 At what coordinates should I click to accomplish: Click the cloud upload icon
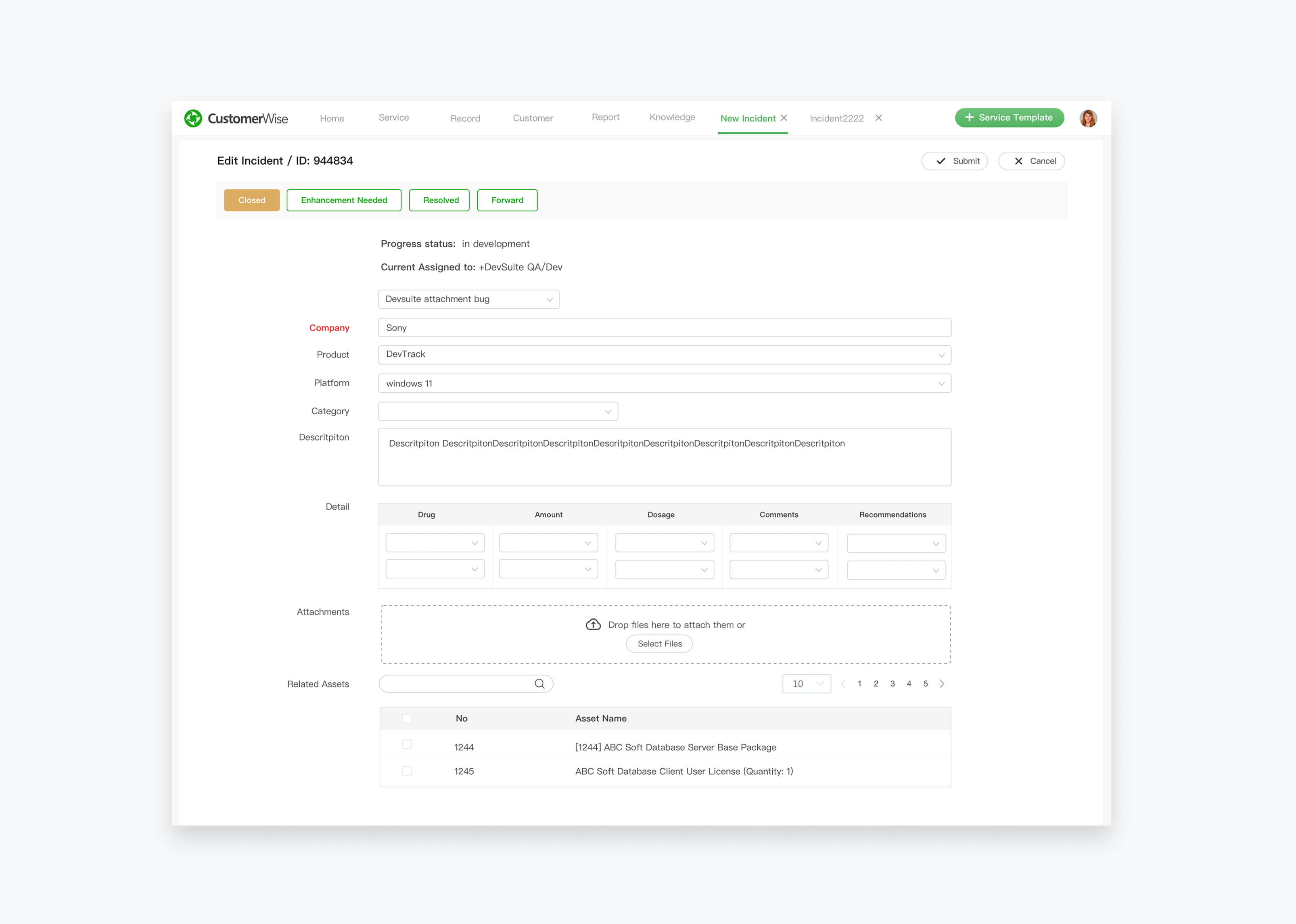[593, 625]
